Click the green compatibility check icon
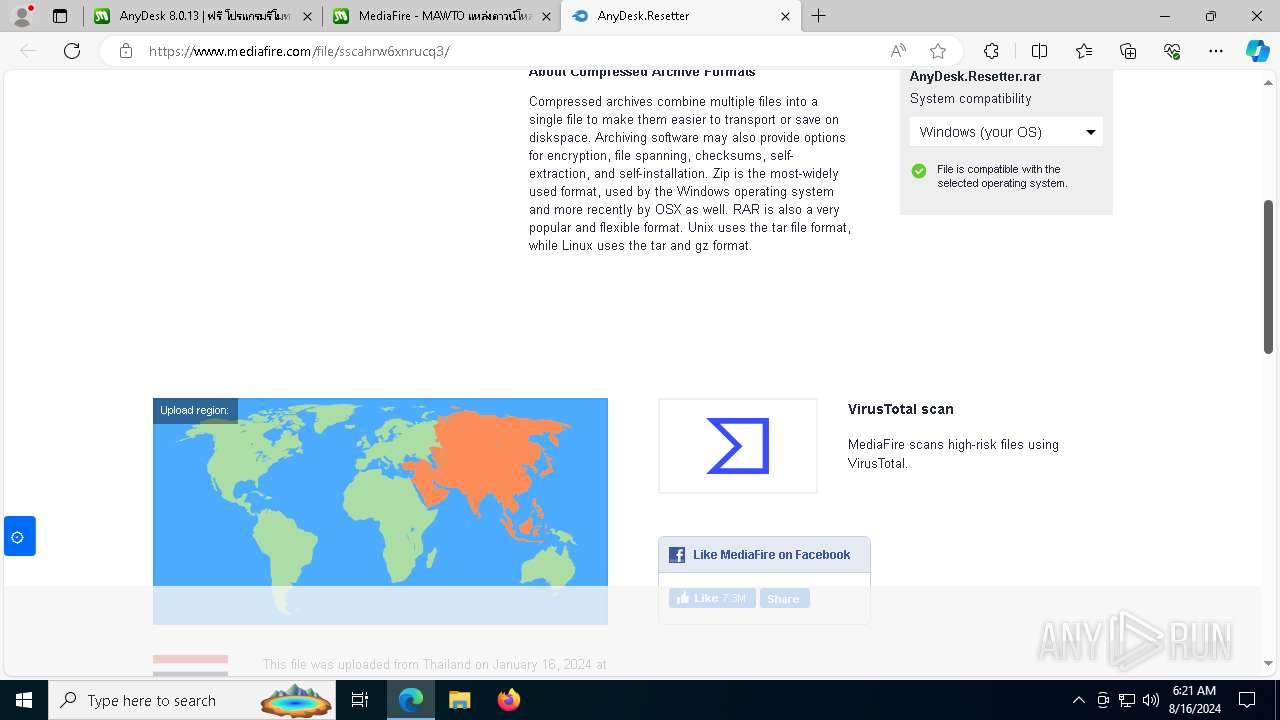Screen dimensions: 1280x720 [919, 171]
